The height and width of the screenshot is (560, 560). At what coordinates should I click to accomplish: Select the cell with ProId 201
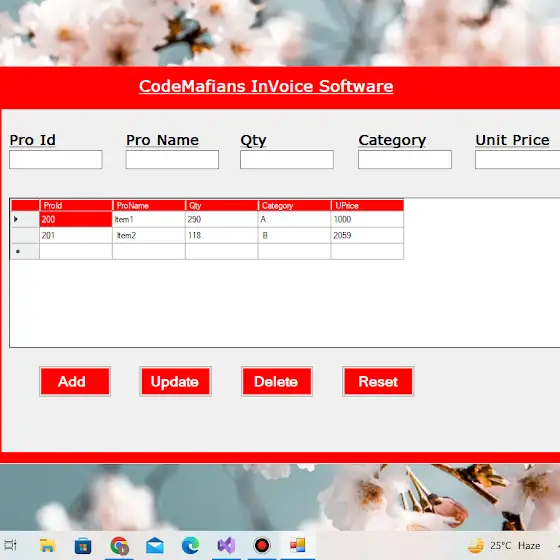pyautogui.click(x=76, y=235)
